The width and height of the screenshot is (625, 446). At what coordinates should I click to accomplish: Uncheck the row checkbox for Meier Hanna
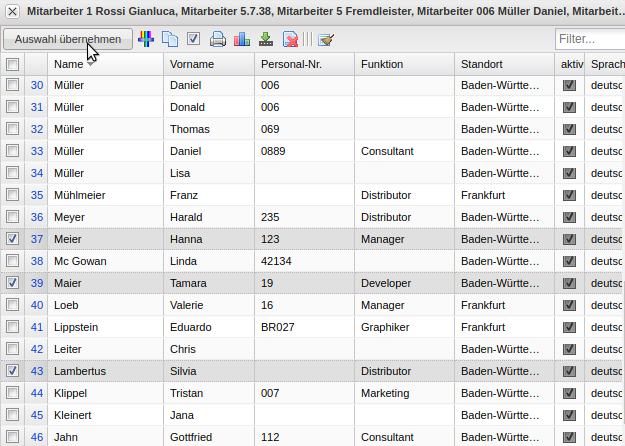[12, 239]
